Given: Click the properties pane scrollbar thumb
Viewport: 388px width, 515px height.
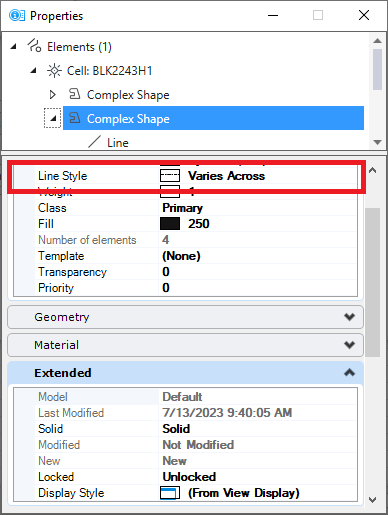Looking at the screenshot, I should click(373, 282).
